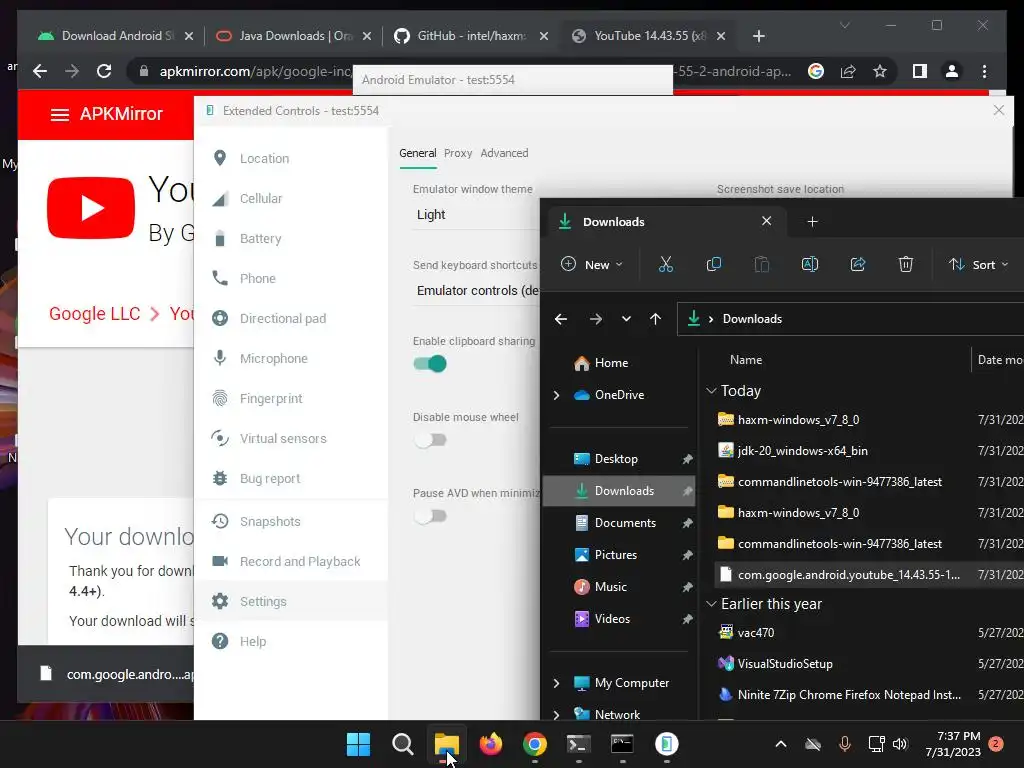Click the File Explorer Downloads address bar
Screen dimensions: 1024x768
[x=850, y=319]
